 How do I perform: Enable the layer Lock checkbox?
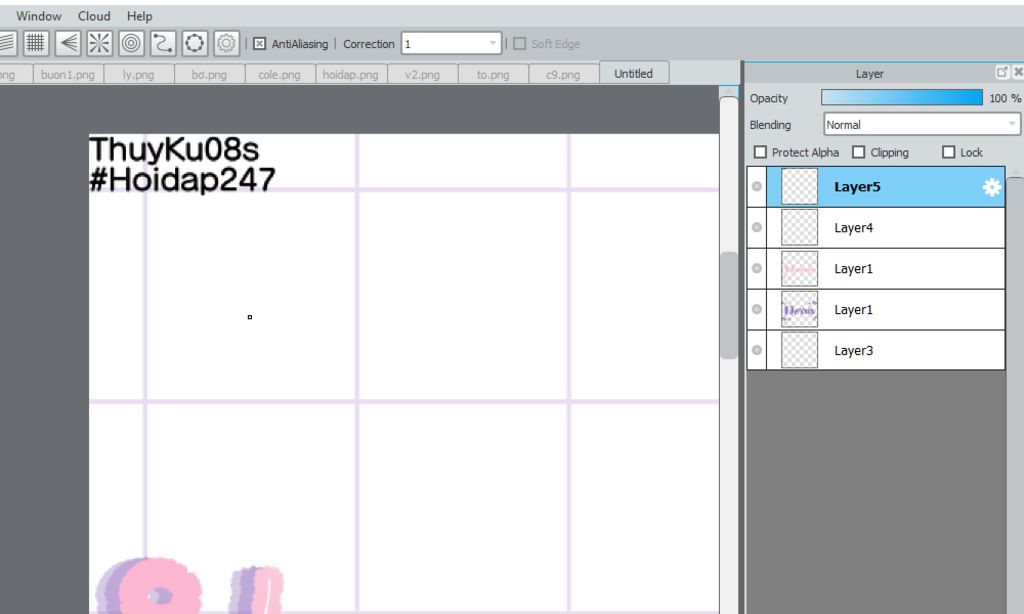click(x=949, y=152)
